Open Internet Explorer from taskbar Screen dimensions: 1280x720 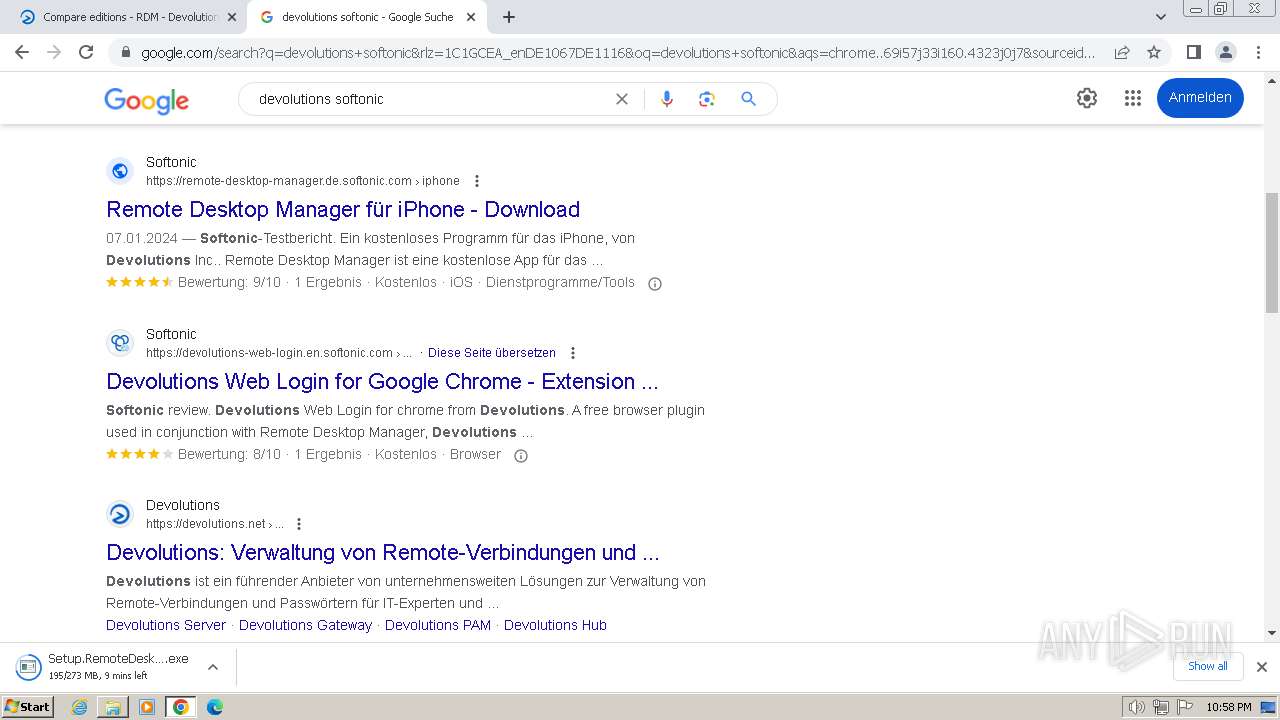(x=80, y=707)
